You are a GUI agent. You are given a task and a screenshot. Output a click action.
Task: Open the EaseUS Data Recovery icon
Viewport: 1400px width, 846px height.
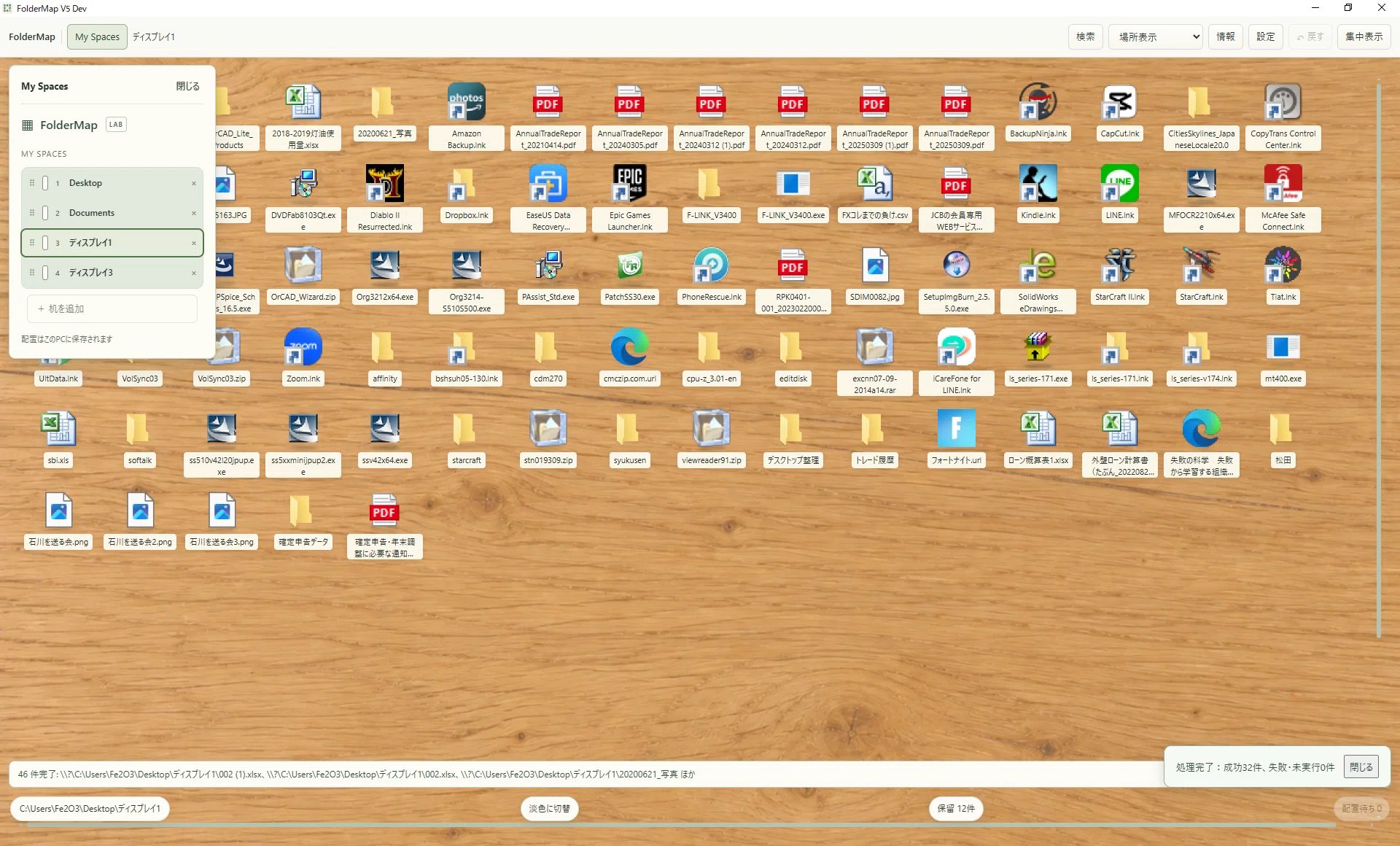tap(548, 184)
